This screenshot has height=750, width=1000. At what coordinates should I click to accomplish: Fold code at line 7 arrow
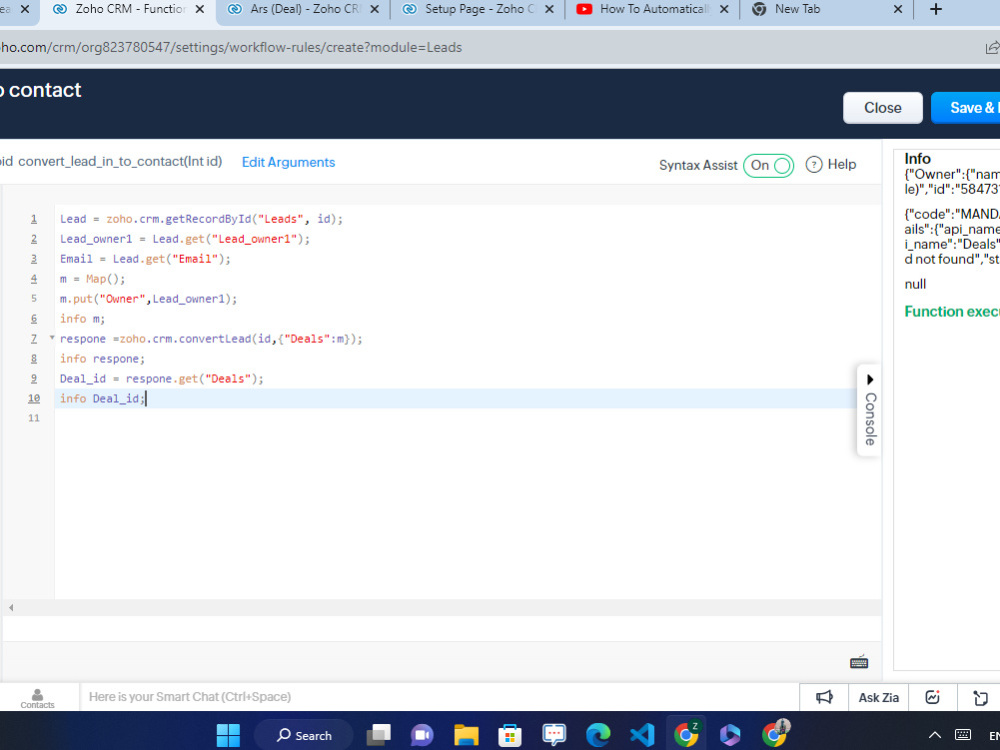click(52, 338)
